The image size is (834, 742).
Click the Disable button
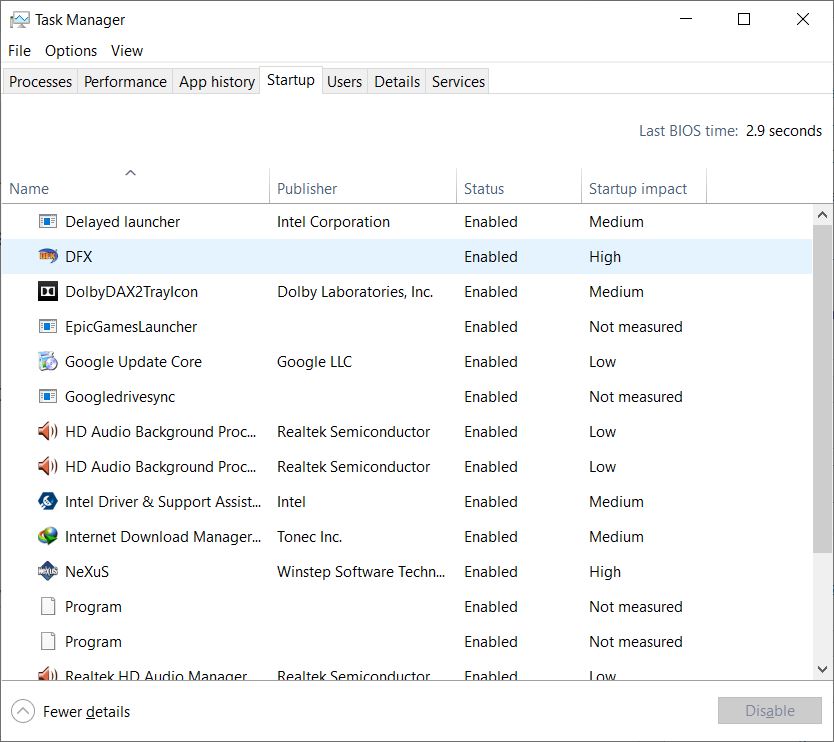(770, 711)
